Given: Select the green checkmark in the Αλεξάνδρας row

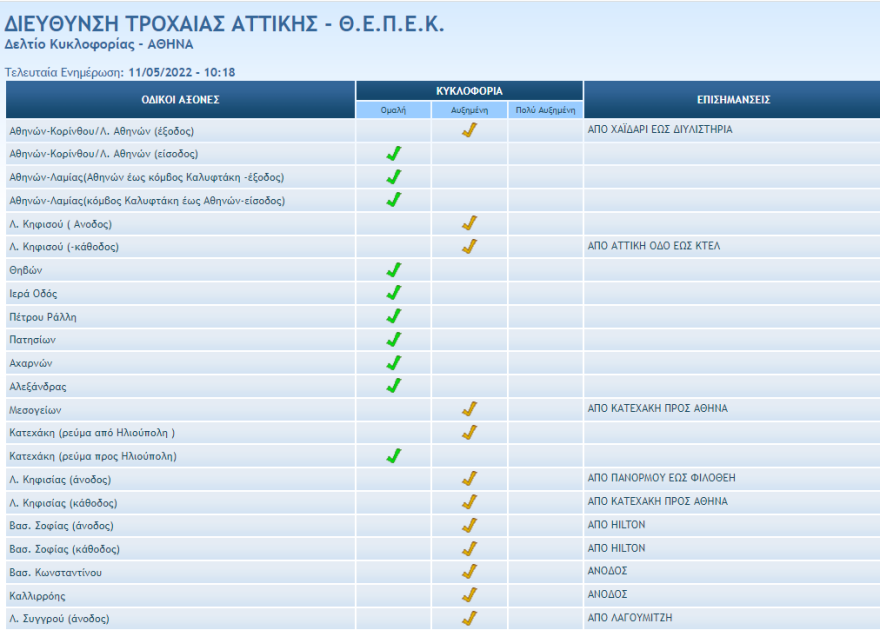Looking at the screenshot, I should [x=393, y=386].
